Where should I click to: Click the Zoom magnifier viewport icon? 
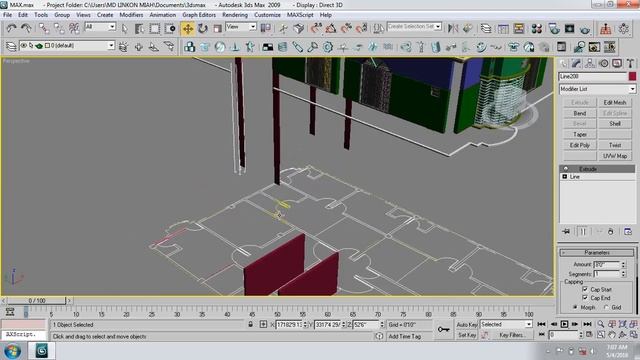601,324
